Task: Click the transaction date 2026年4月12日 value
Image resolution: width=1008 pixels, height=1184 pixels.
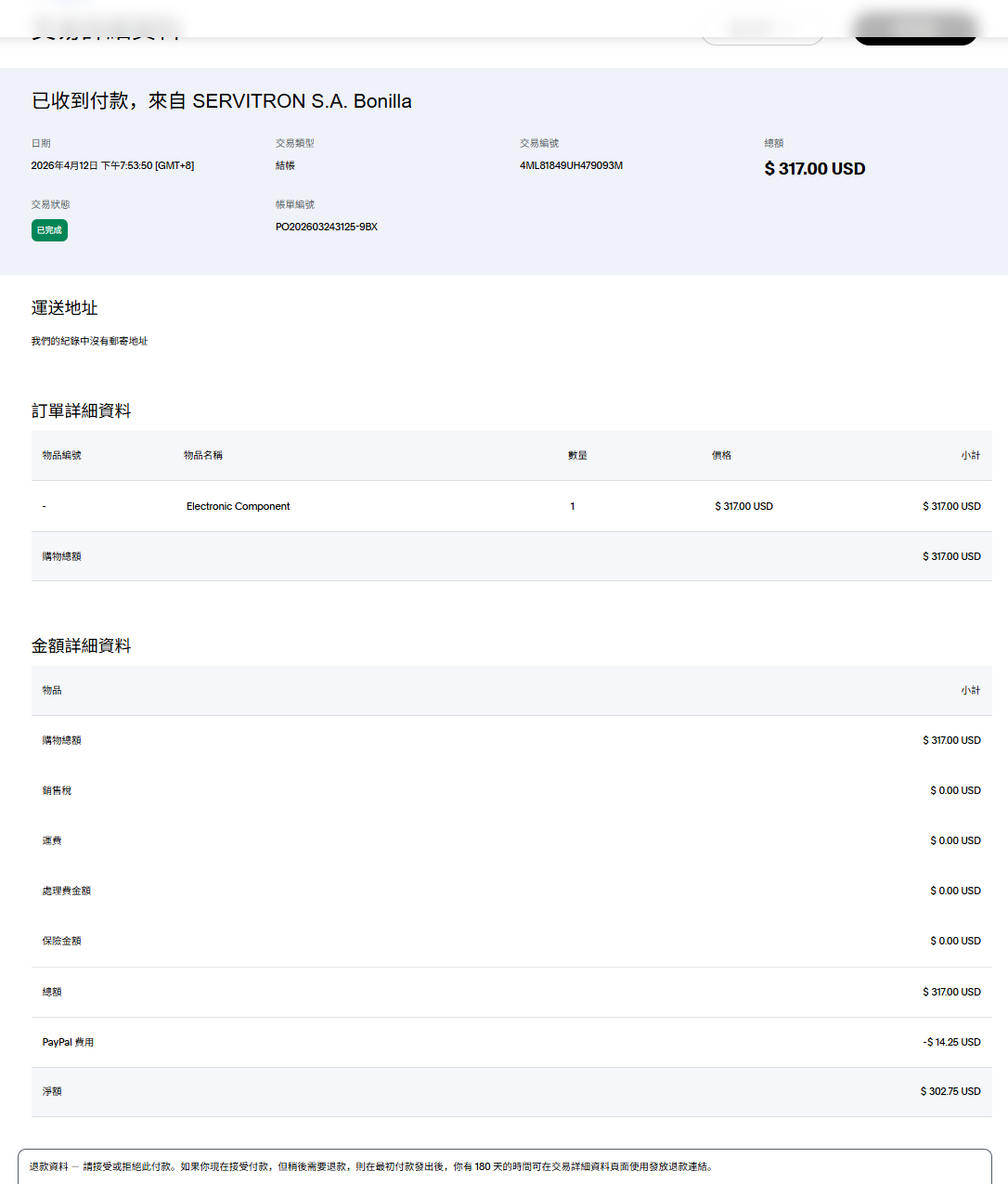Action: pyautogui.click(x=112, y=166)
